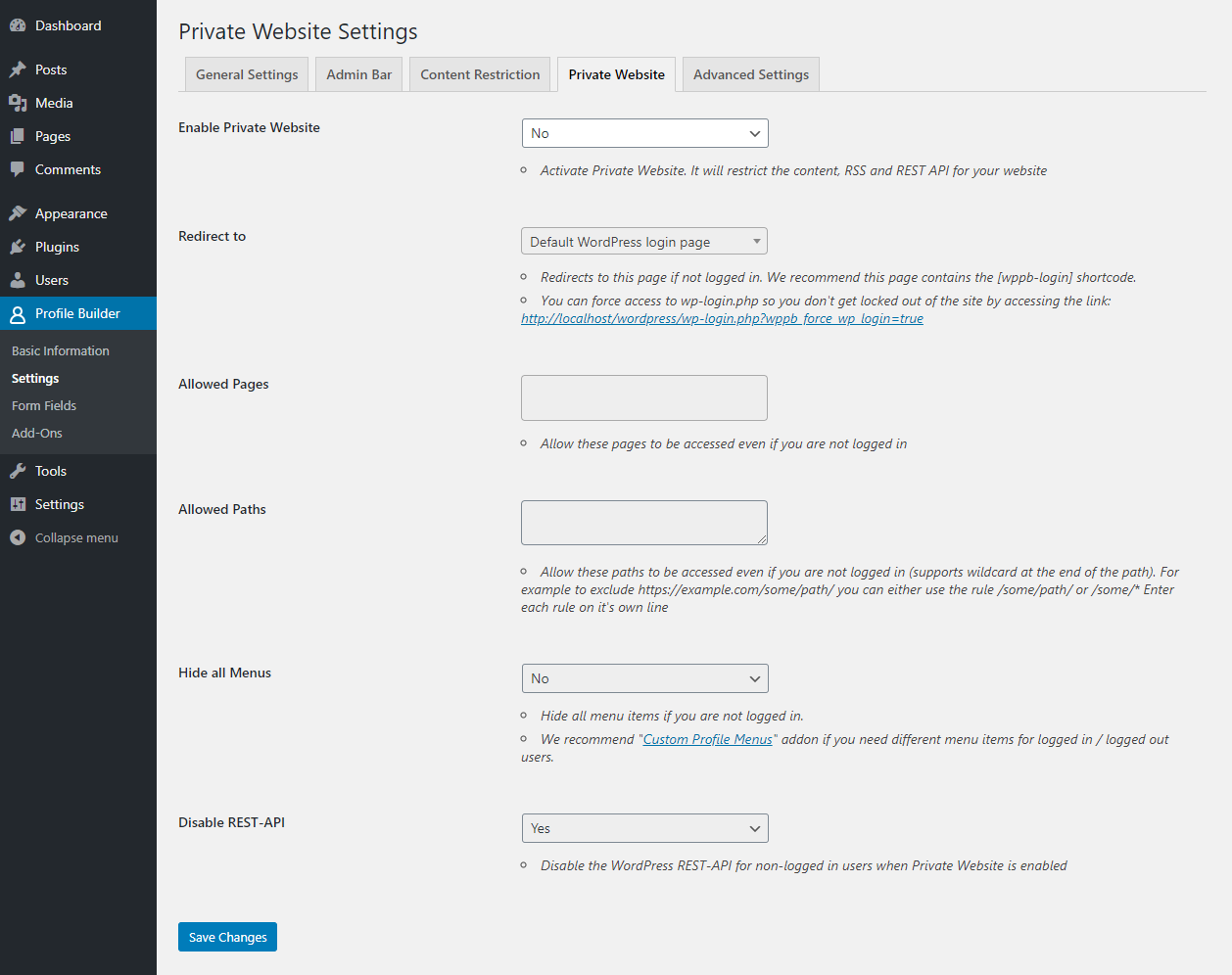The width and height of the screenshot is (1232, 975).
Task: Click the Allowed Paths text area
Action: [643, 522]
